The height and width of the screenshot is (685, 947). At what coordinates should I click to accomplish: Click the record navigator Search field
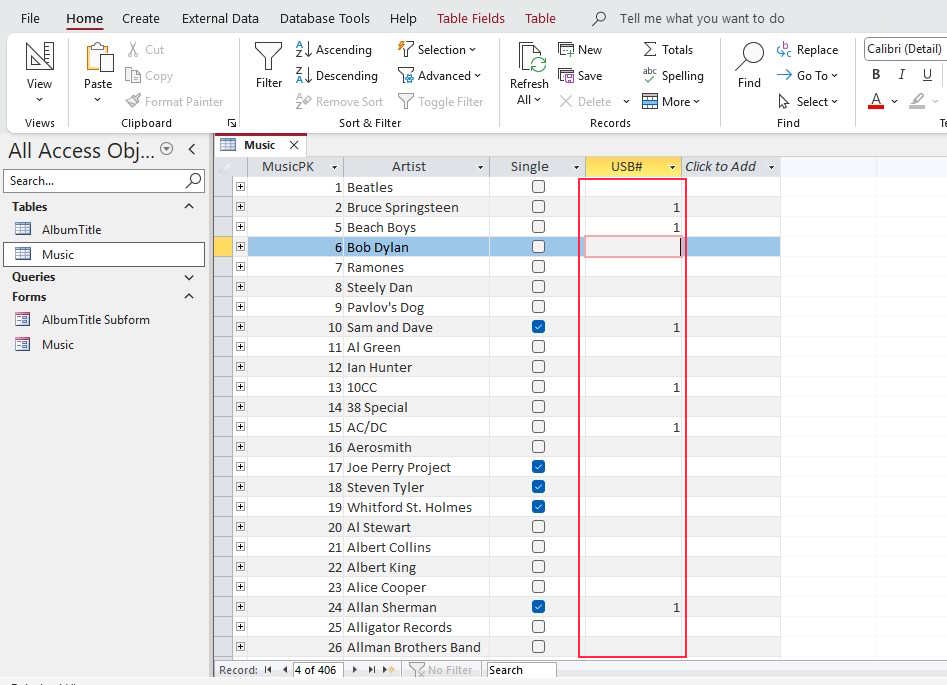pos(521,670)
